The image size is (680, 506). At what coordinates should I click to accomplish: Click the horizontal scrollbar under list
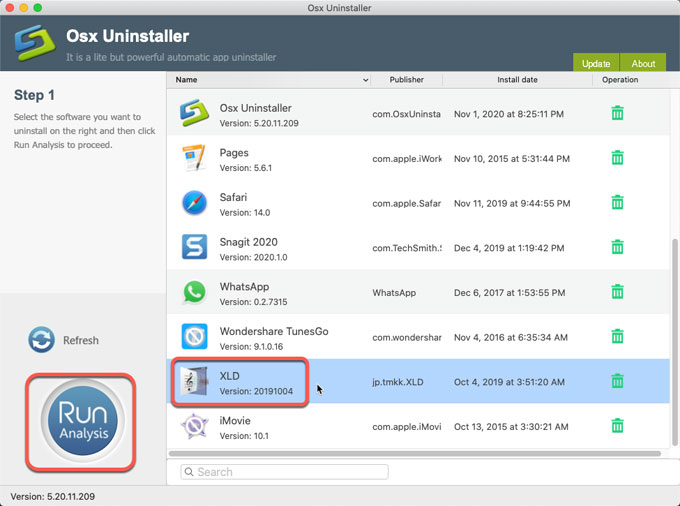click(415, 454)
